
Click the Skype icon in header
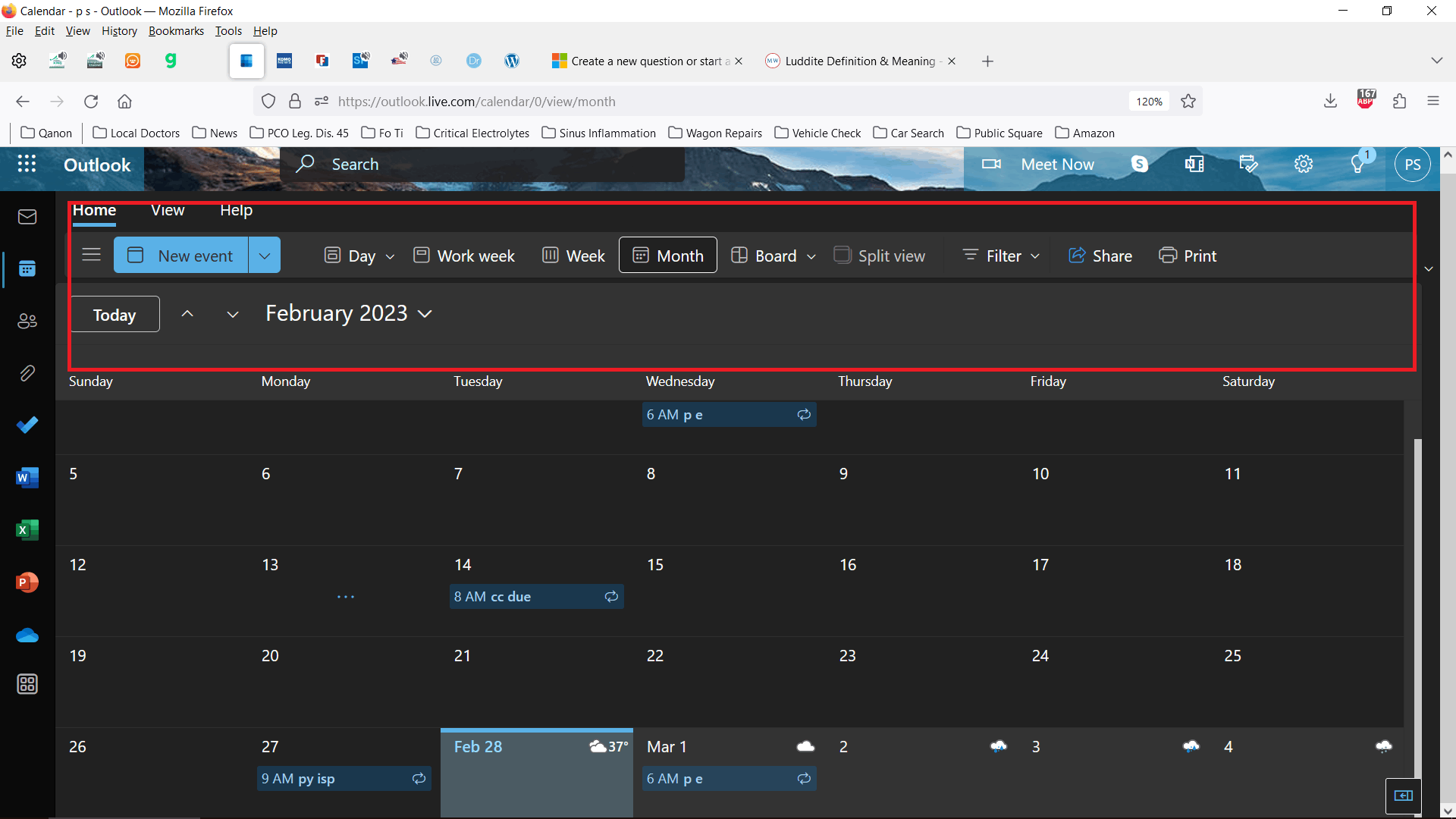(x=1139, y=164)
